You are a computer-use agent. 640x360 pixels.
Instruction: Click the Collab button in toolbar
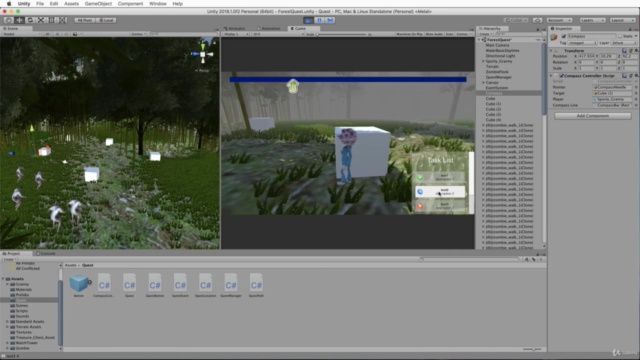516,20
